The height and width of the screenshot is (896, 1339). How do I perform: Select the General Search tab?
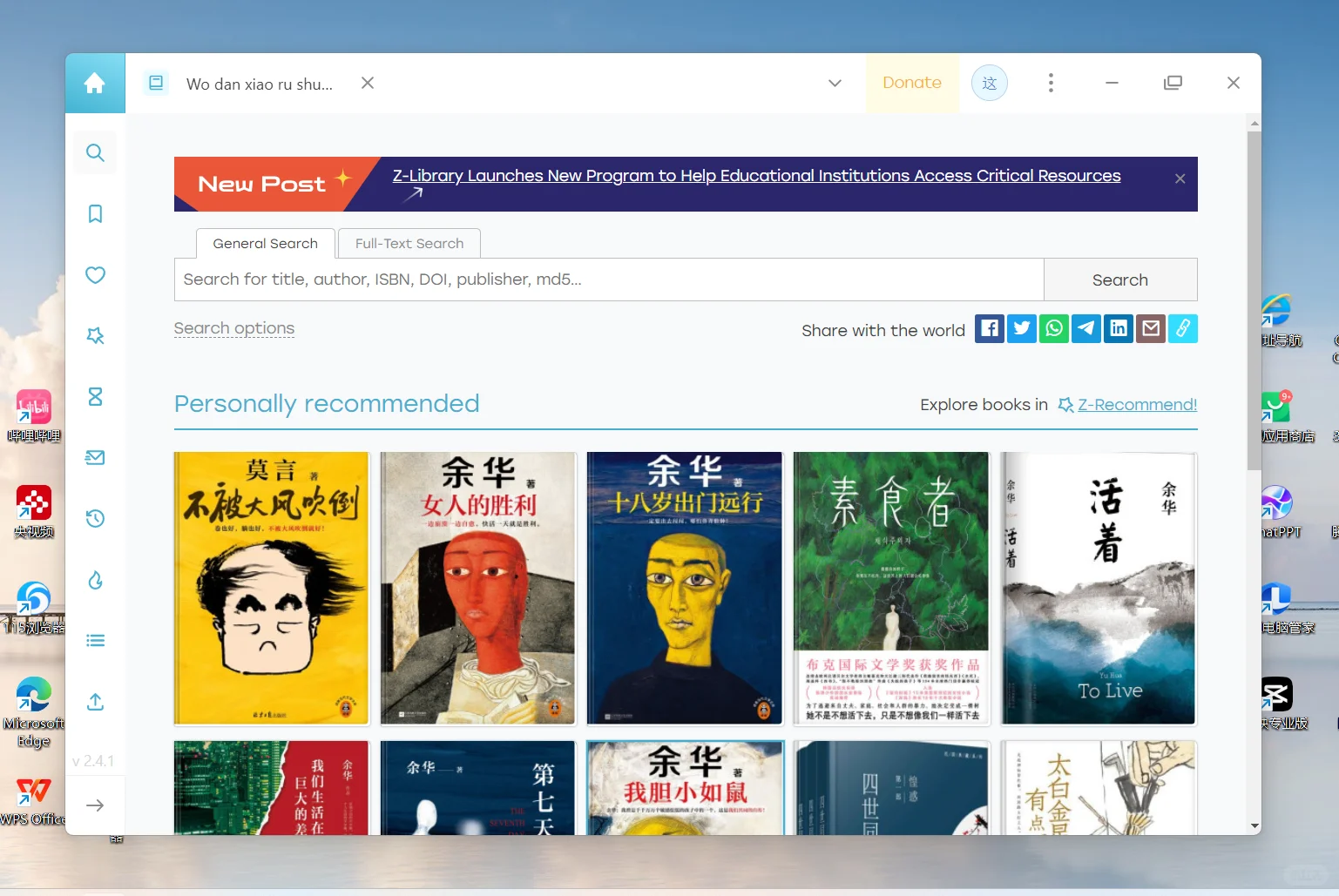(x=266, y=244)
